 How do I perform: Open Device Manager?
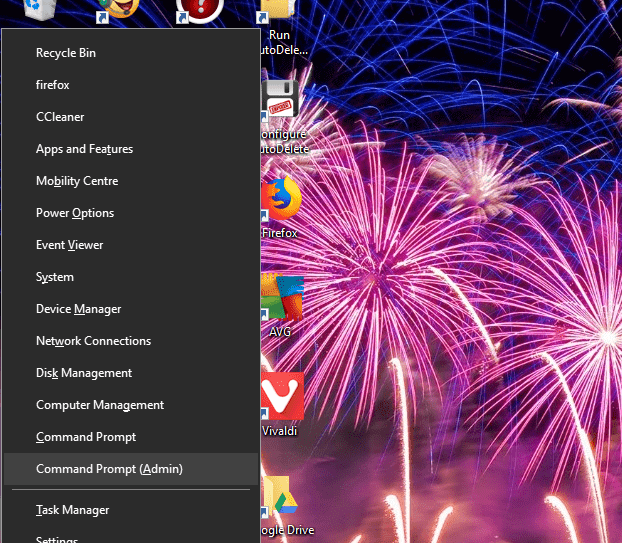click(131, 309)
